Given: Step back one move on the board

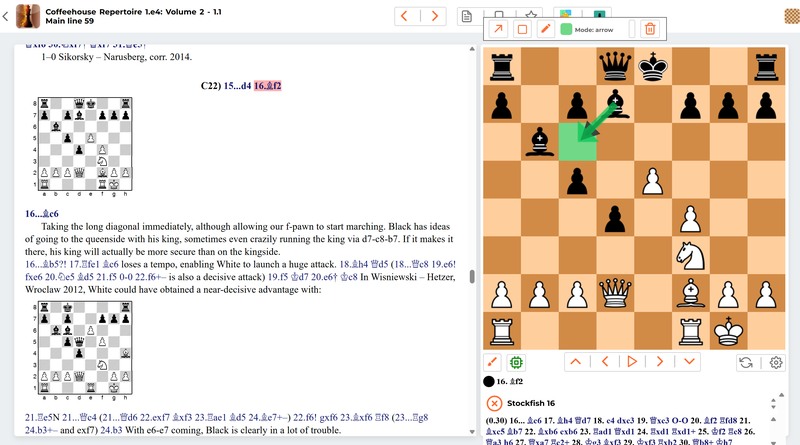Looking at the screenshot, I should (604, 362).
